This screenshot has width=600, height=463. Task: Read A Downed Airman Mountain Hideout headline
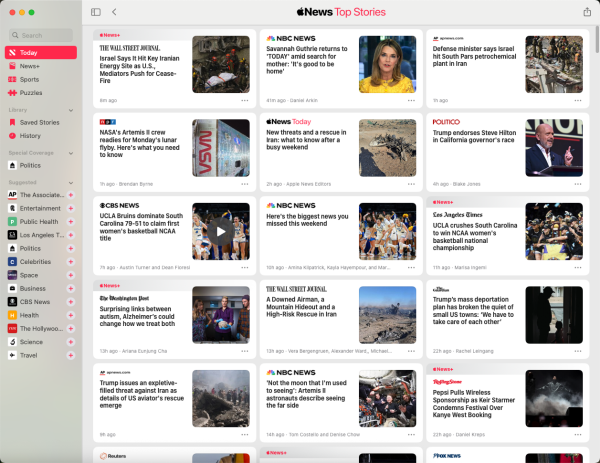coord(302,307)
